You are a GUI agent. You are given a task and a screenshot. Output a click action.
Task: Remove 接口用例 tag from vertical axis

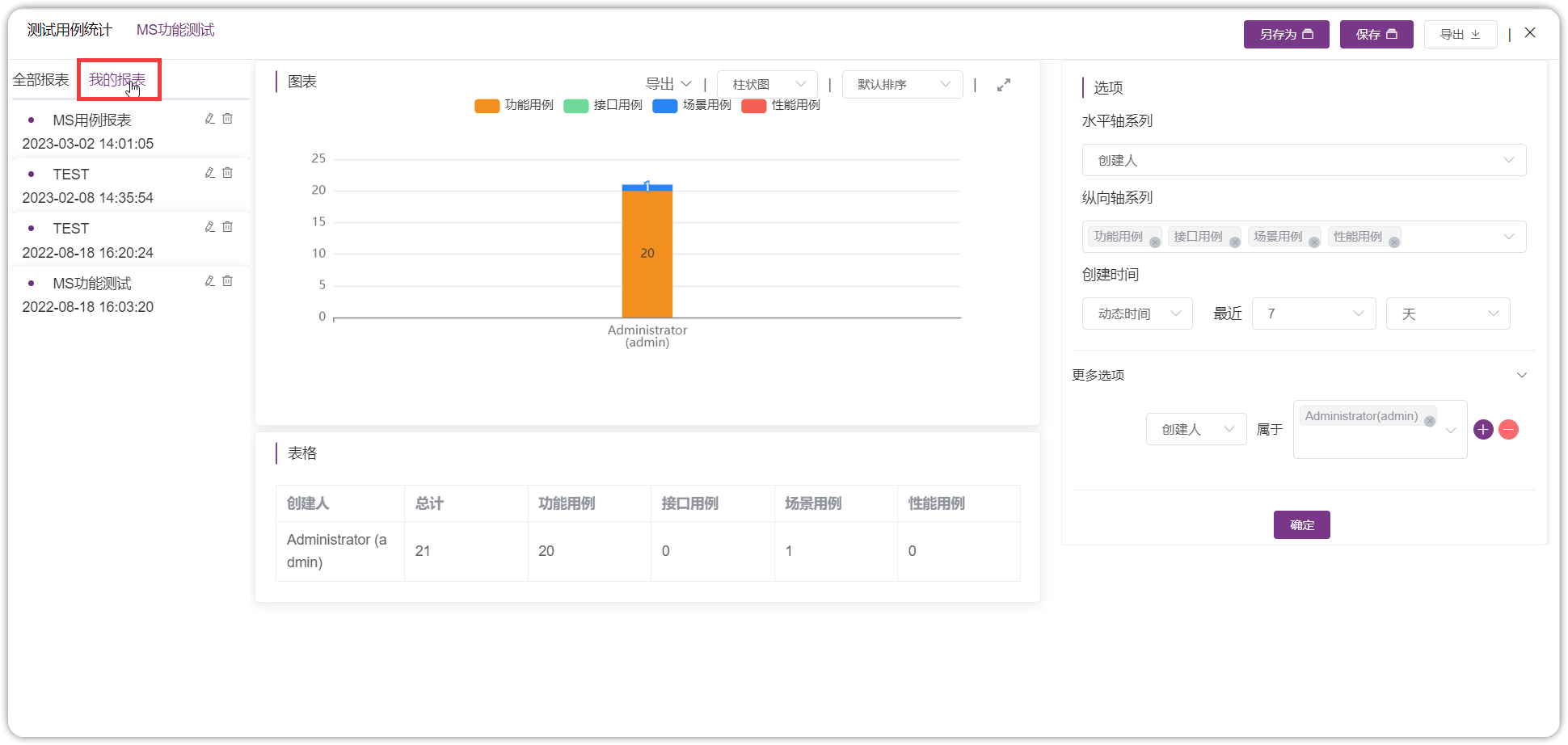pos(1235,242)
